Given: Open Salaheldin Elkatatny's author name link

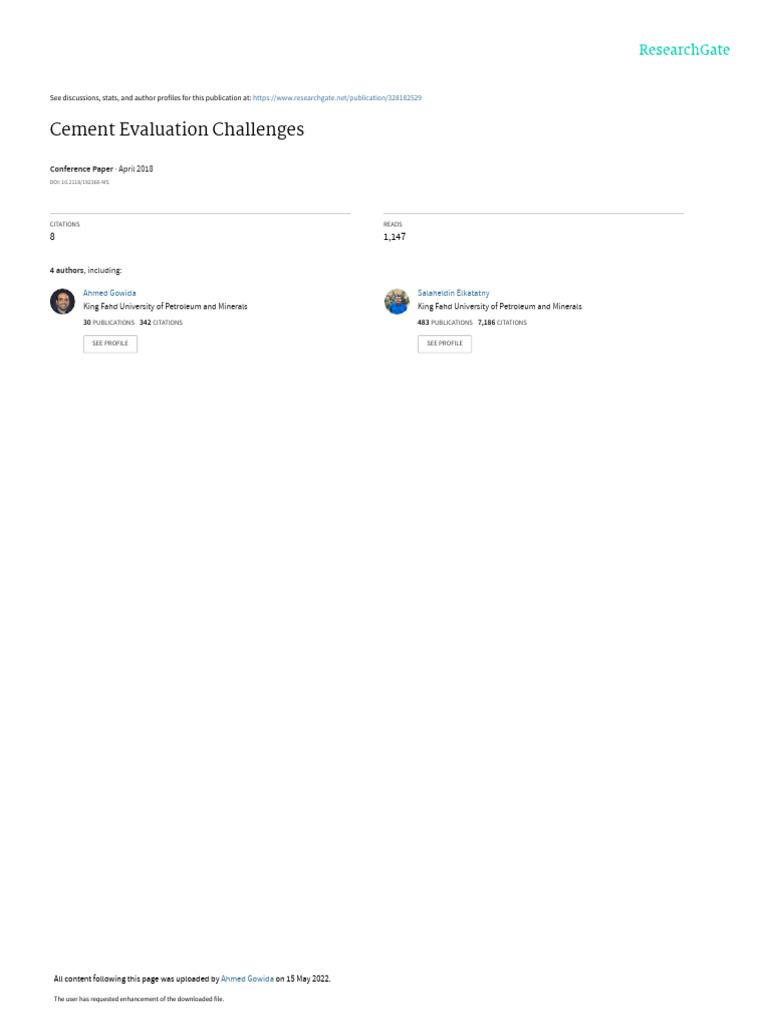Looking at the screenshot, I should [x=453, y=293].
